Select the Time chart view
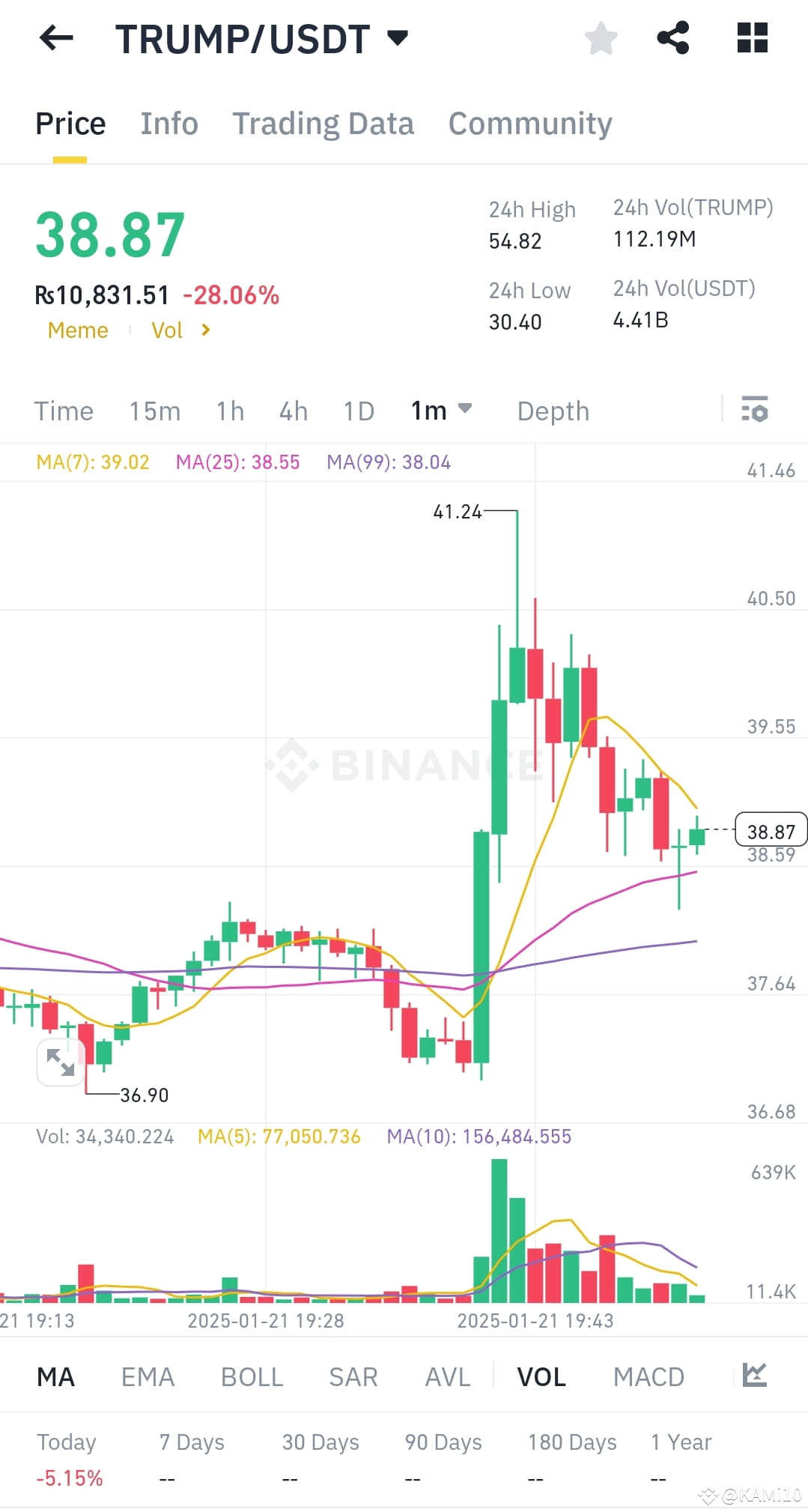 point(64,411)
